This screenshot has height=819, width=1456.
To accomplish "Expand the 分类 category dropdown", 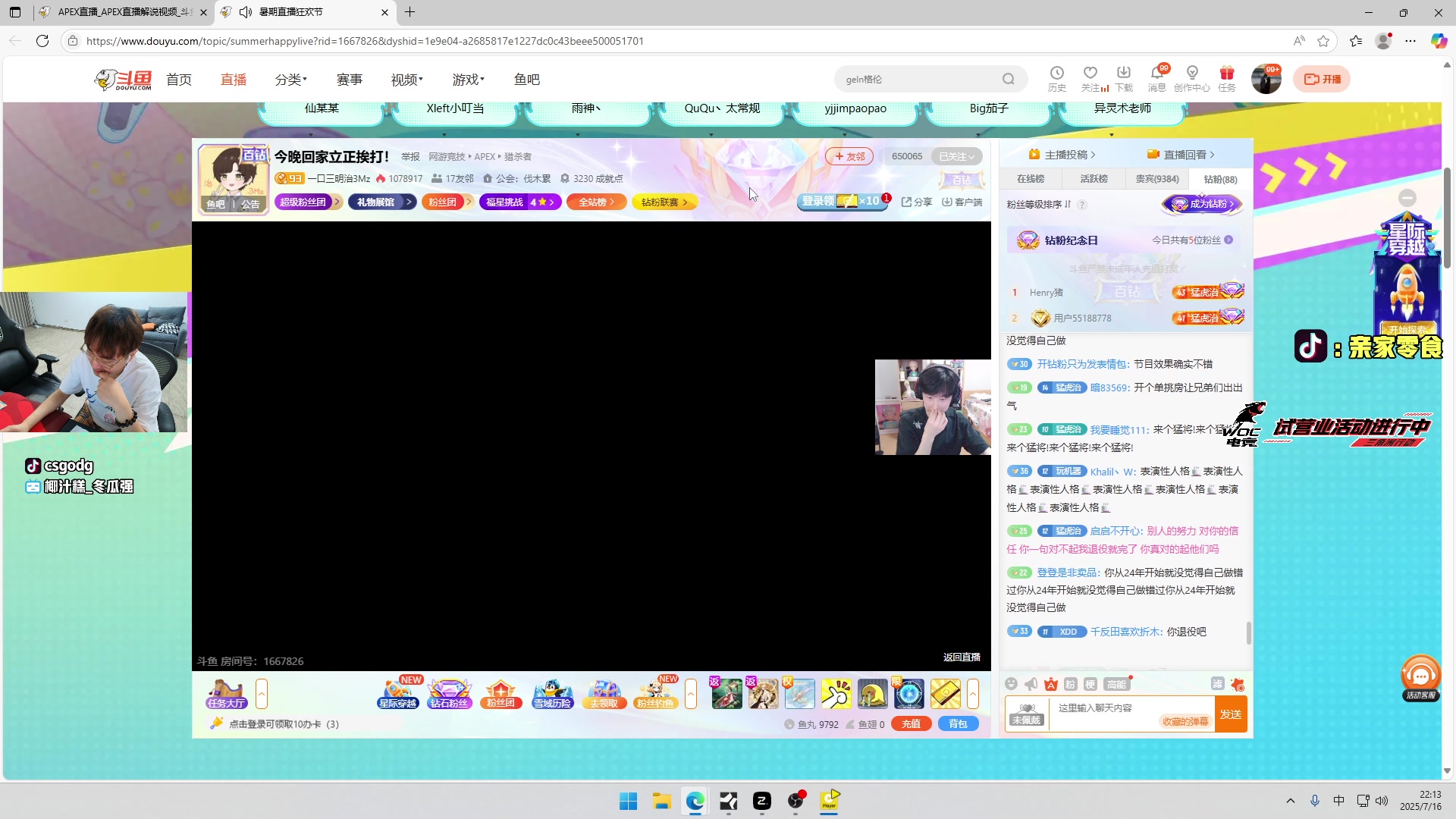I will [x=290, y=80].
